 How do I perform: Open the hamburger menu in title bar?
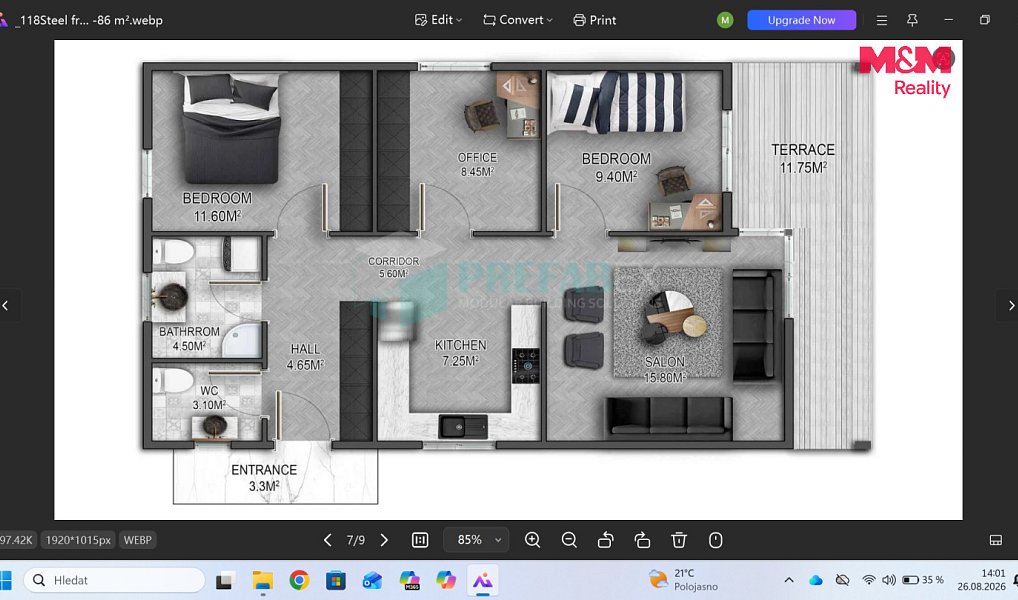[882, 20]
